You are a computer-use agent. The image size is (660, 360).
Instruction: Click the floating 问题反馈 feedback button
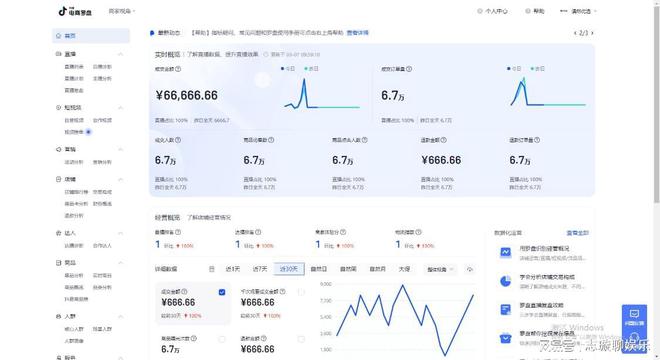click(634, 317)
